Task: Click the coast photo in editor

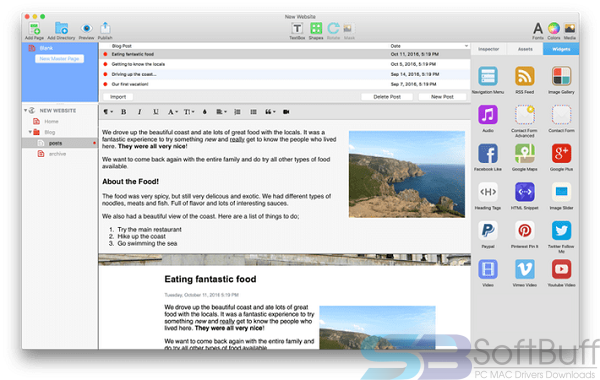Action: pyautogui.click(x=407, y=174)
